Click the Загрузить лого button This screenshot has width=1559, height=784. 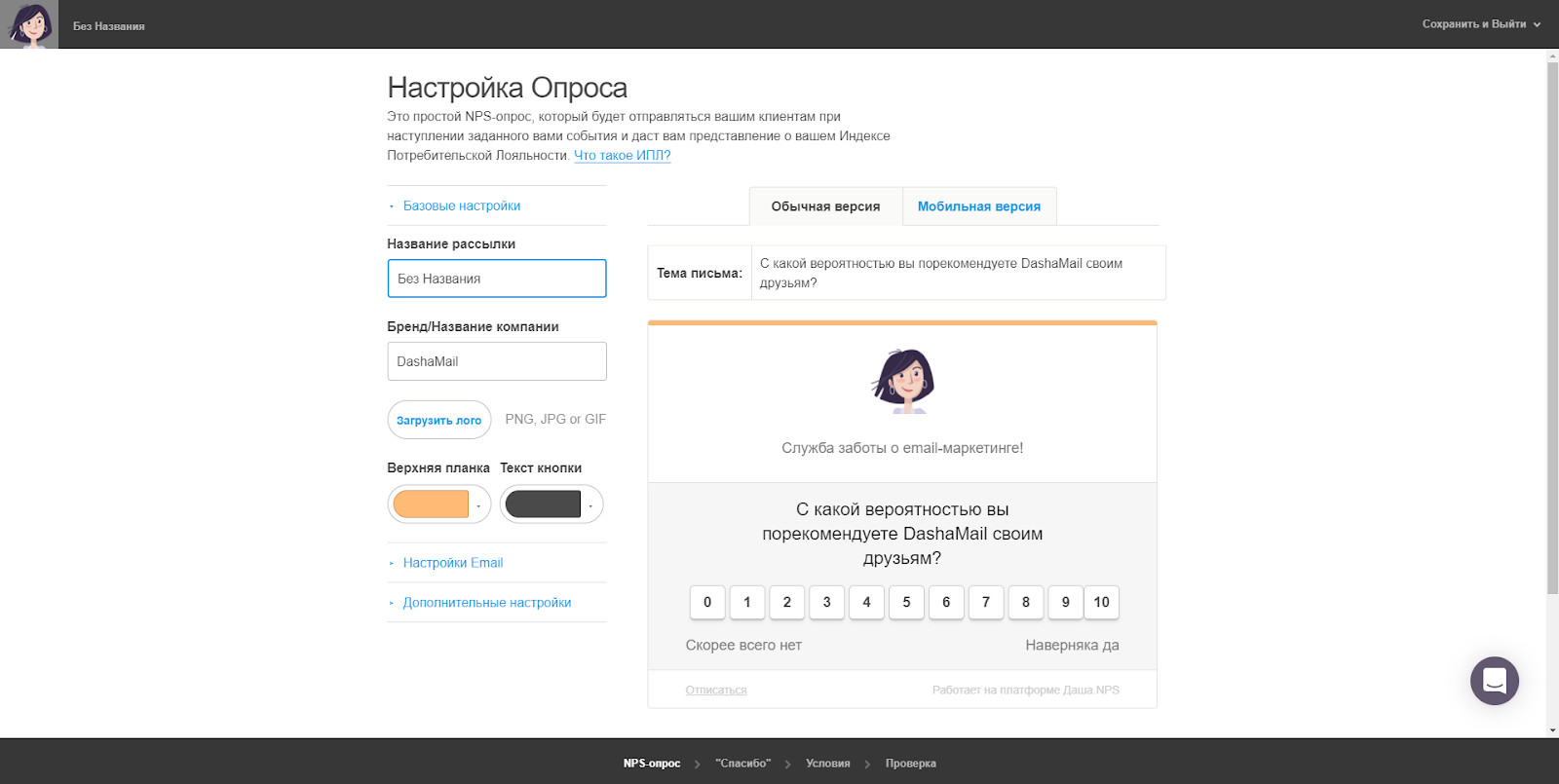point(439,420)
